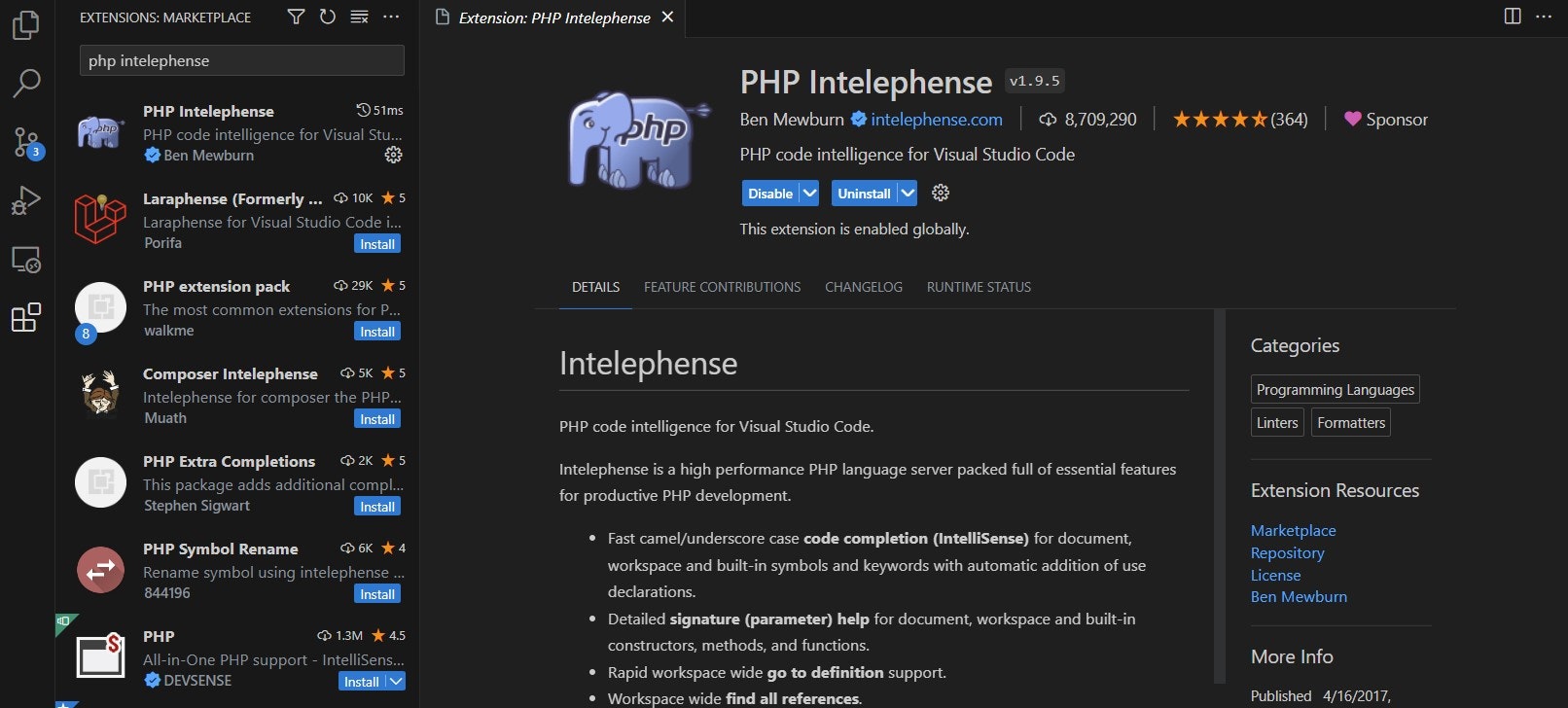Open the intelephense.com publisher link
The height and width of the screenshot is (708, 1568).
[937, 120]
